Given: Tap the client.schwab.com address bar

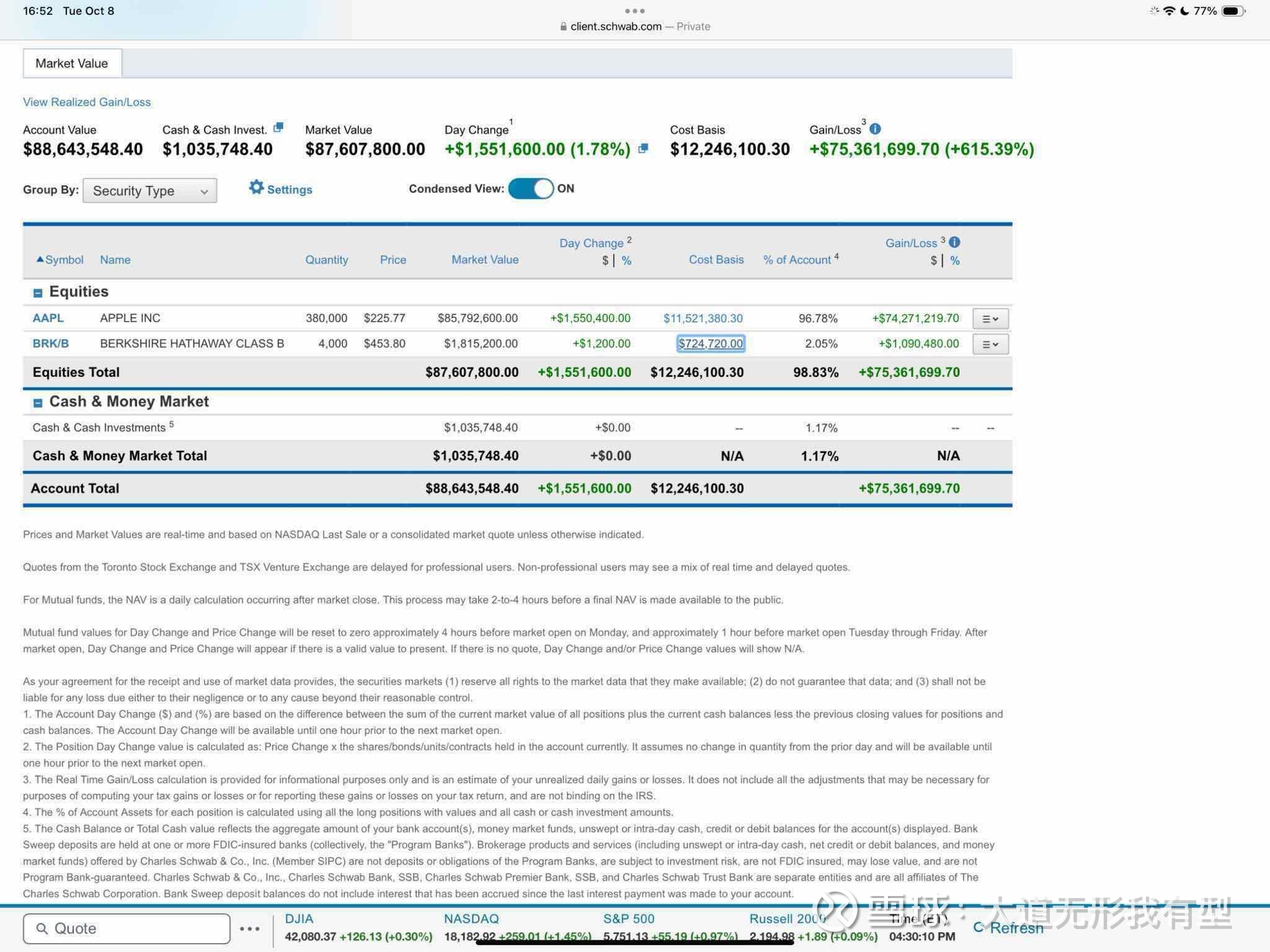Looking at the screenshot, I should 635,27.
